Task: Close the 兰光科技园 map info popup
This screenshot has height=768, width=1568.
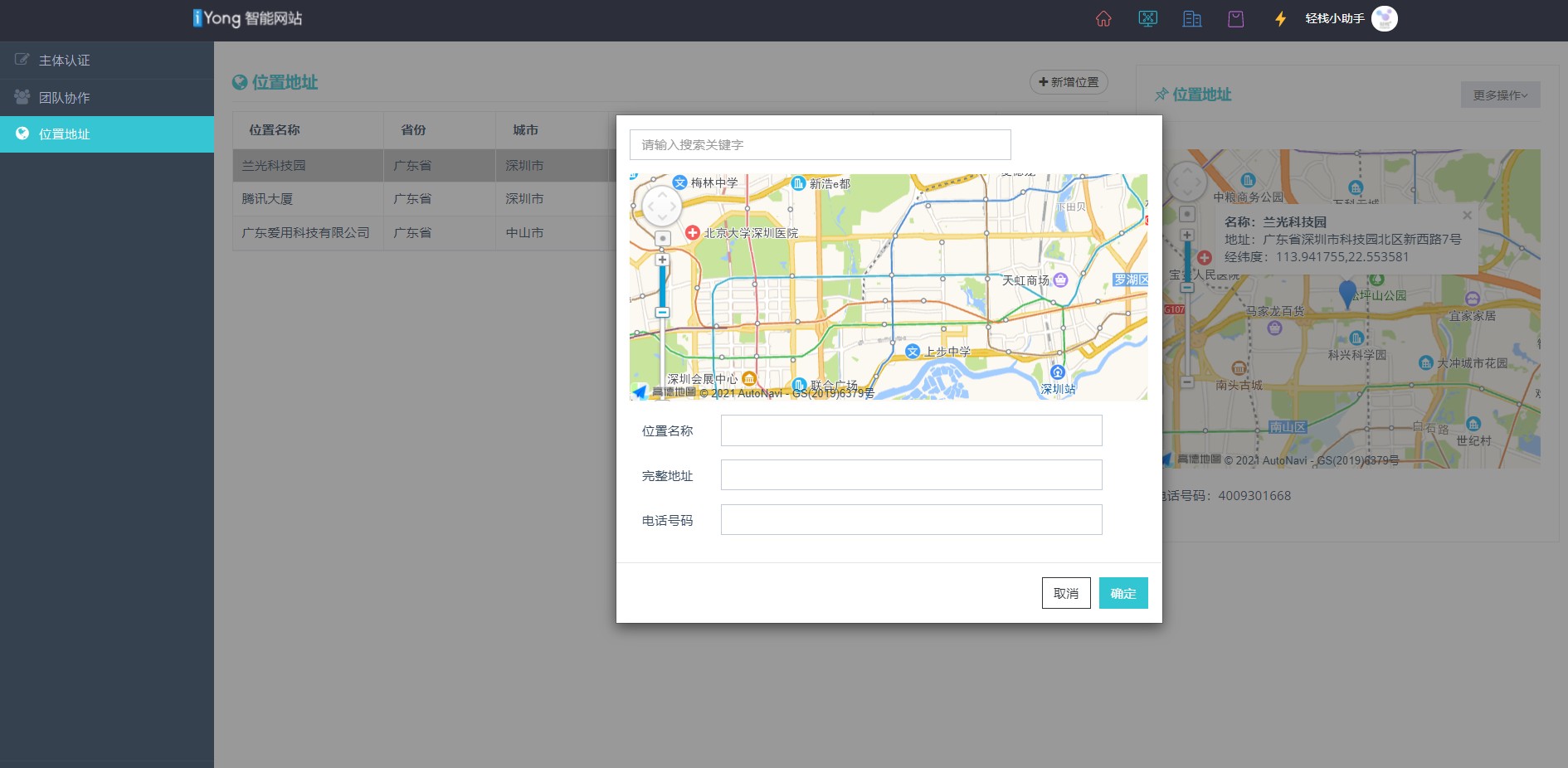Action: pyautogui.click(x=1467, y=216)
